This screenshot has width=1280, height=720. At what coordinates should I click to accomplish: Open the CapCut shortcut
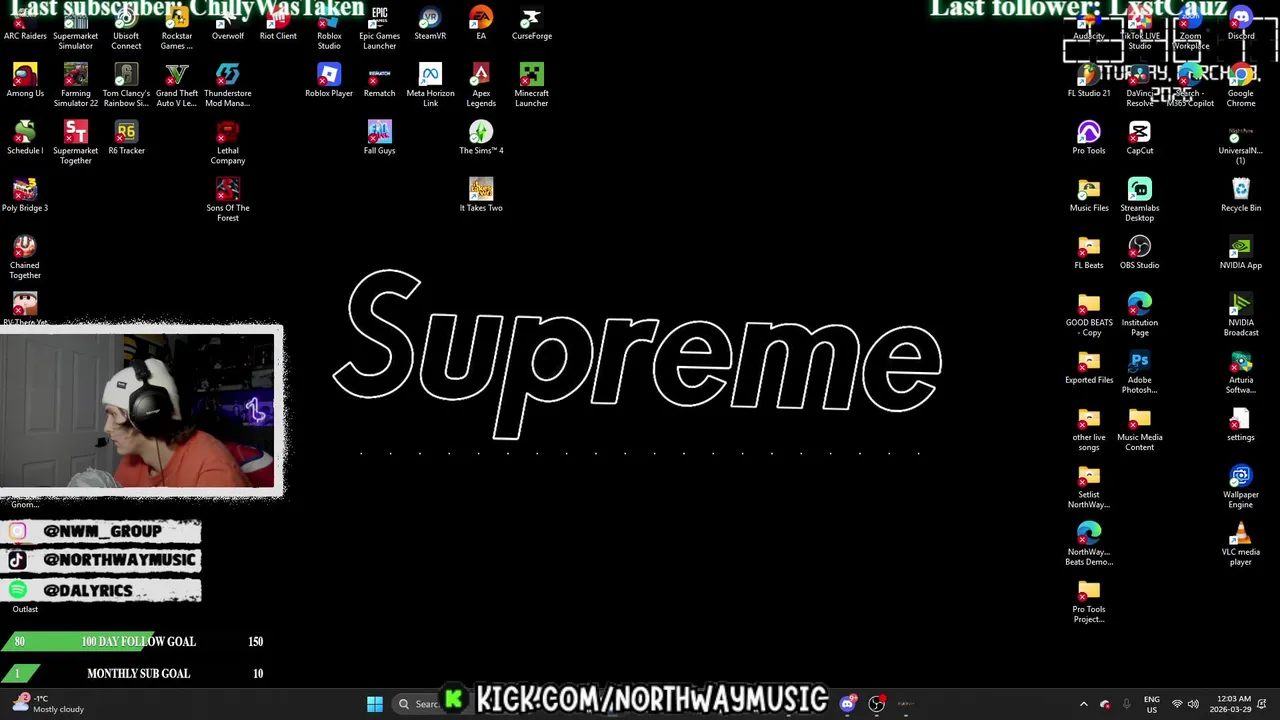1140,138
